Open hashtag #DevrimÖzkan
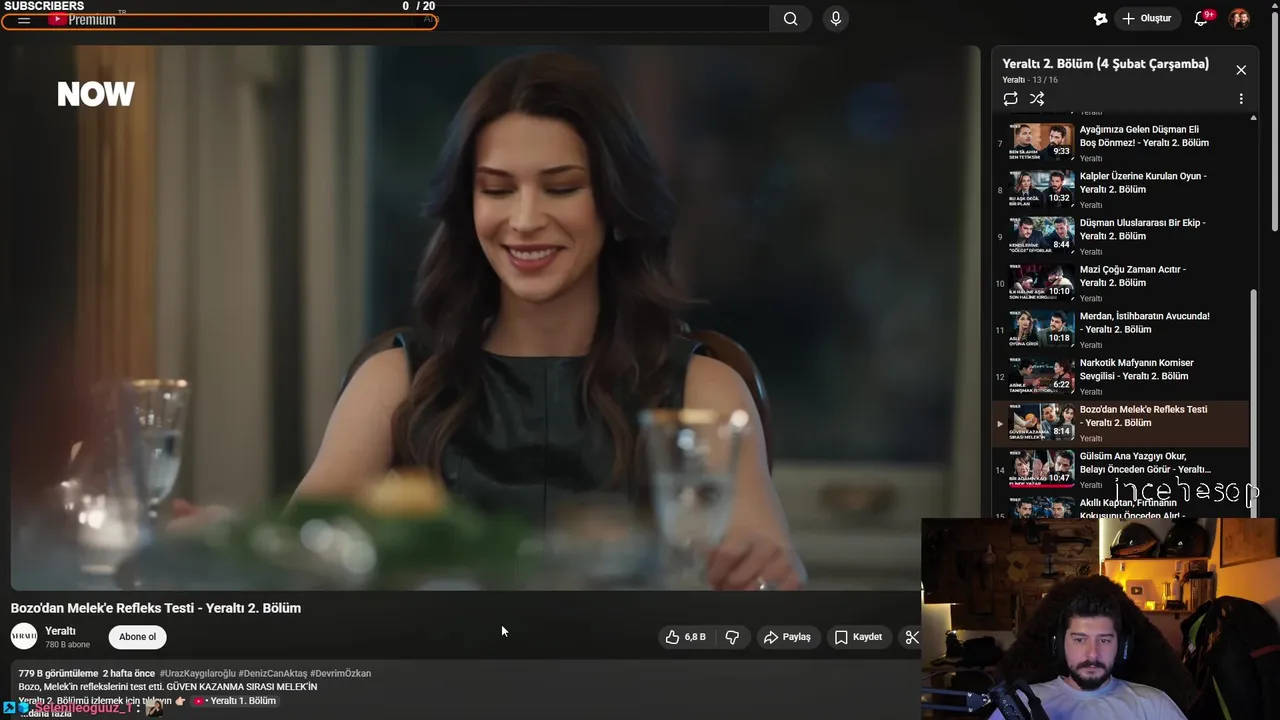This screenshot has width=1280, height=720. point(340,673)
